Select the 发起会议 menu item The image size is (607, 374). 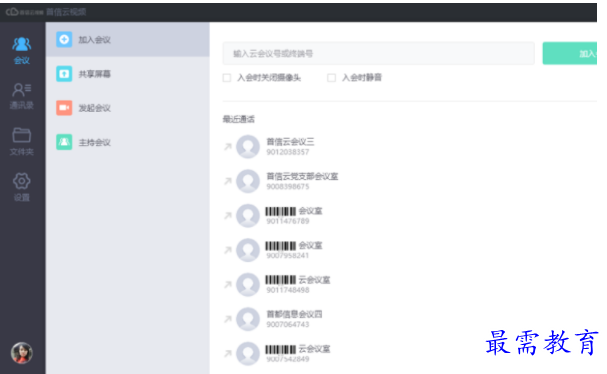tap(128, 108)
